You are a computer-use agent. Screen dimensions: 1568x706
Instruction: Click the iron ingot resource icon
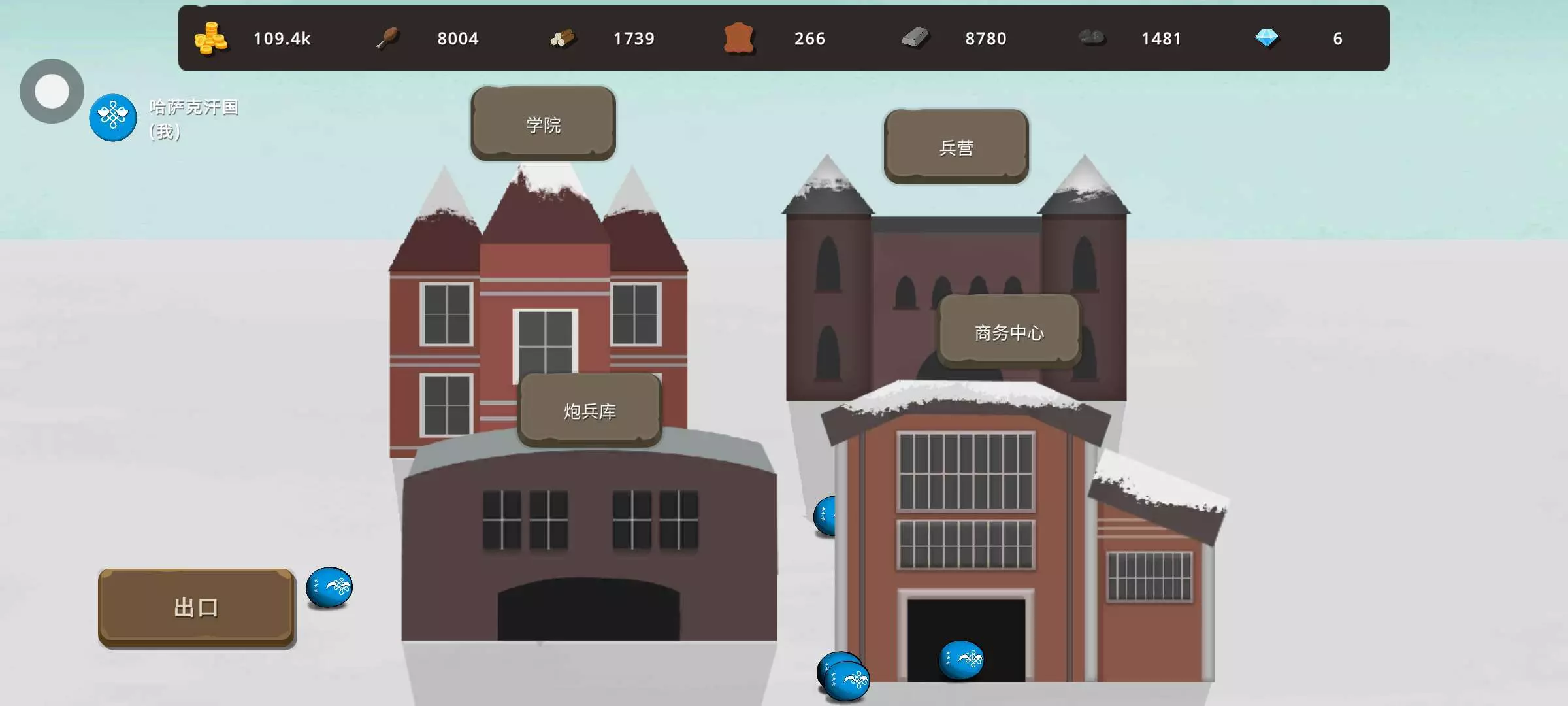pyautogui.click(x=915, y=38)
